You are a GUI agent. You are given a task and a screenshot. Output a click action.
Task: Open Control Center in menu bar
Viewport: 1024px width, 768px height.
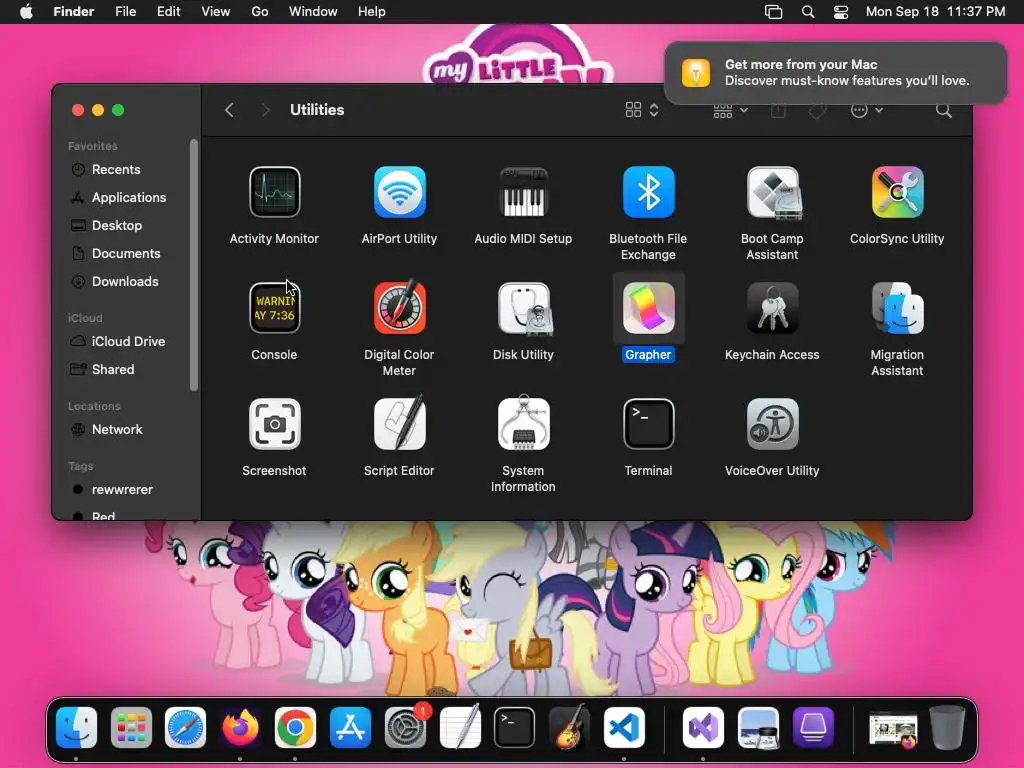(x=841, y=12)
